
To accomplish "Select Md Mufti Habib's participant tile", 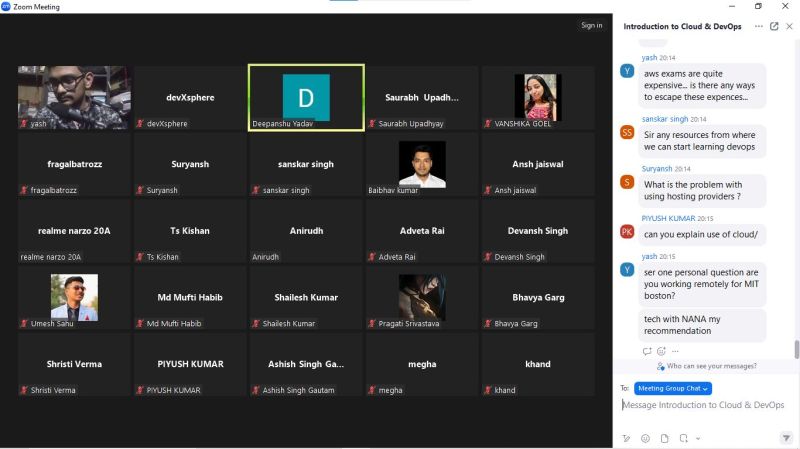I will (x=190, y=297).
